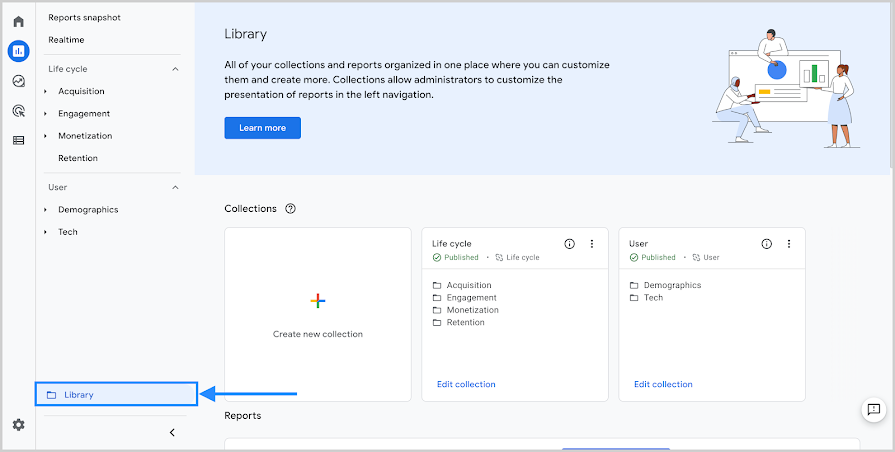The height and width of the screenshot is (452, 895).
Task: Click linked User label in card
Action: point(705,257)
